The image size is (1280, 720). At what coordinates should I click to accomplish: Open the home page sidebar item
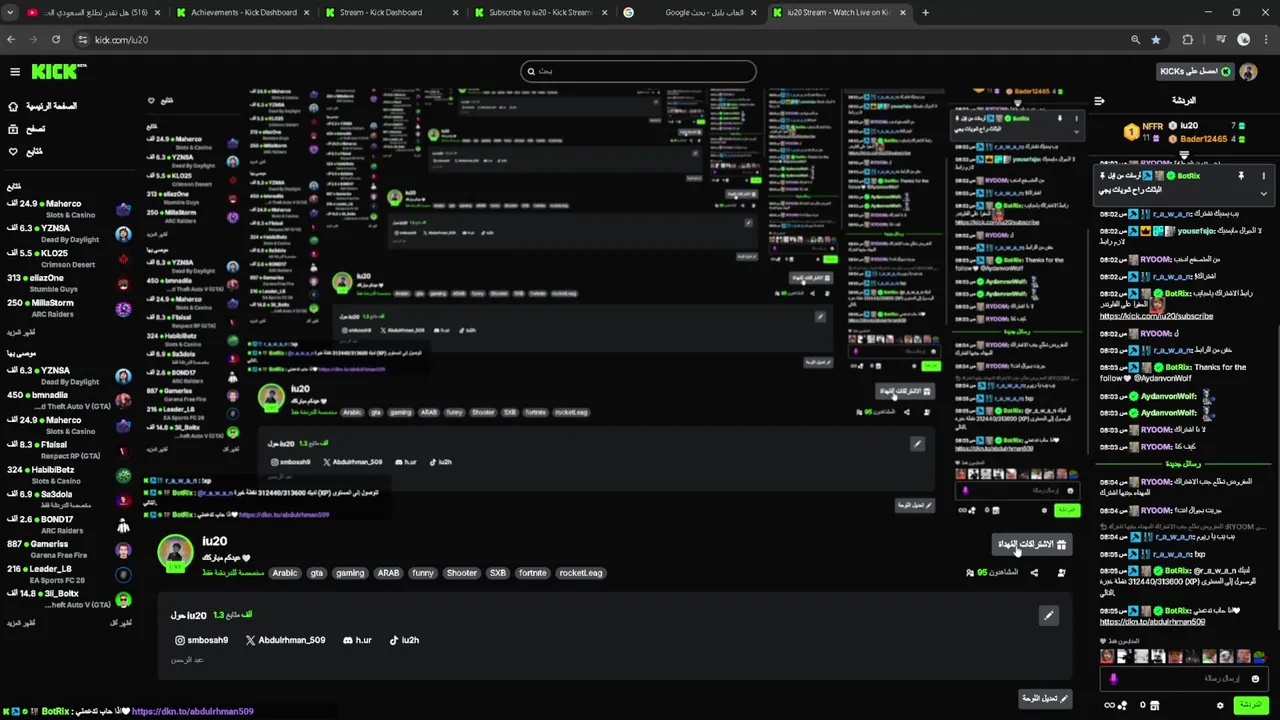(42, 106)
